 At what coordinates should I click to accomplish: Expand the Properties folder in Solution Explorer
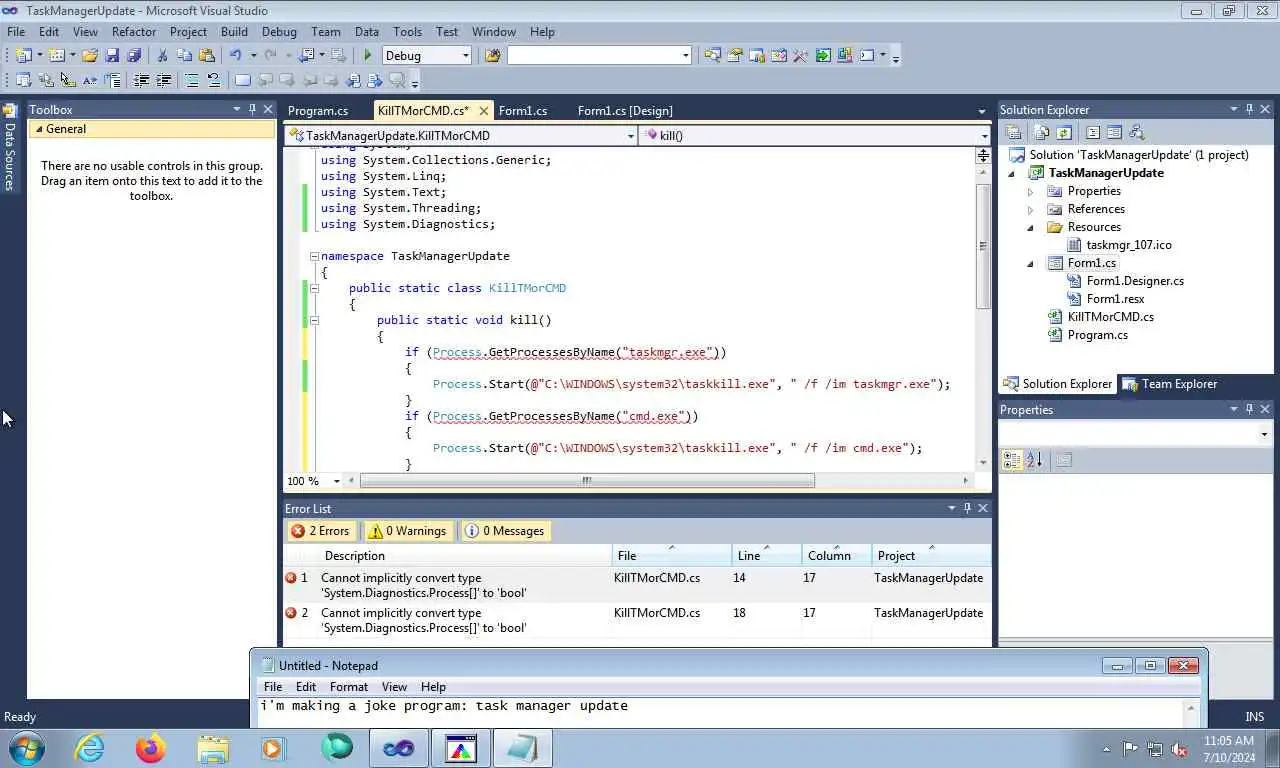1030,191
